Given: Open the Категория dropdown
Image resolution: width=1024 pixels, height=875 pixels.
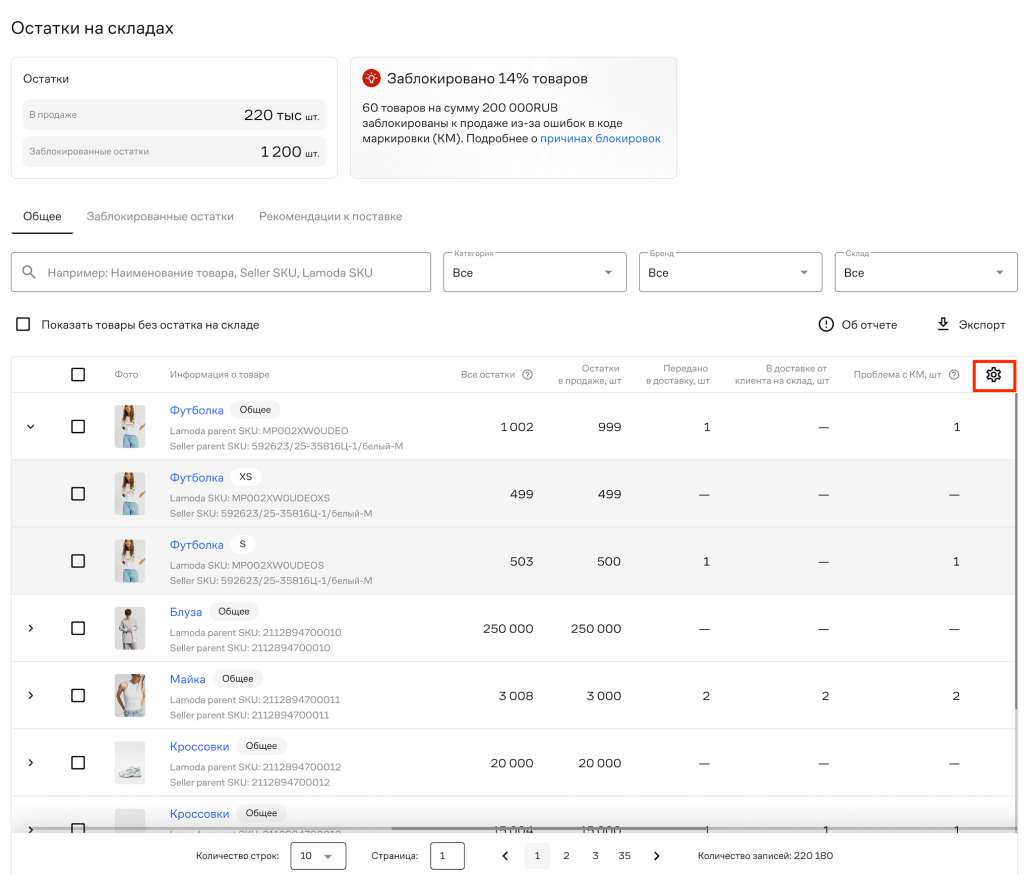Looking at the screenshot, I should (534, 272).
